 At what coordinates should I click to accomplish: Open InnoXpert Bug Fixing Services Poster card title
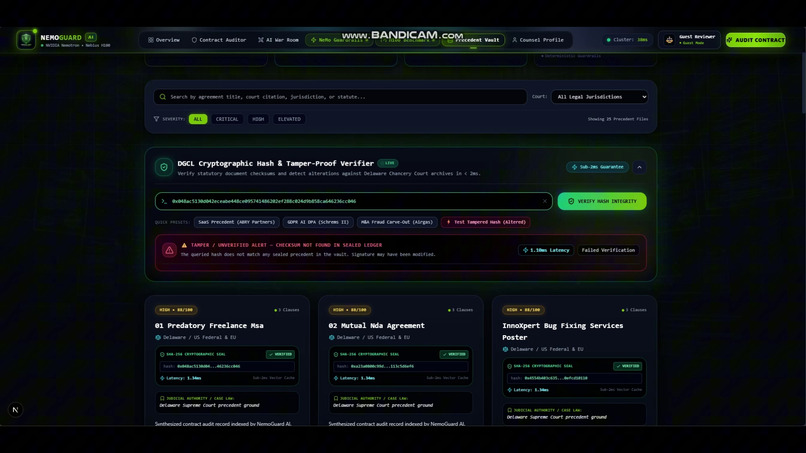click(563, 332)
